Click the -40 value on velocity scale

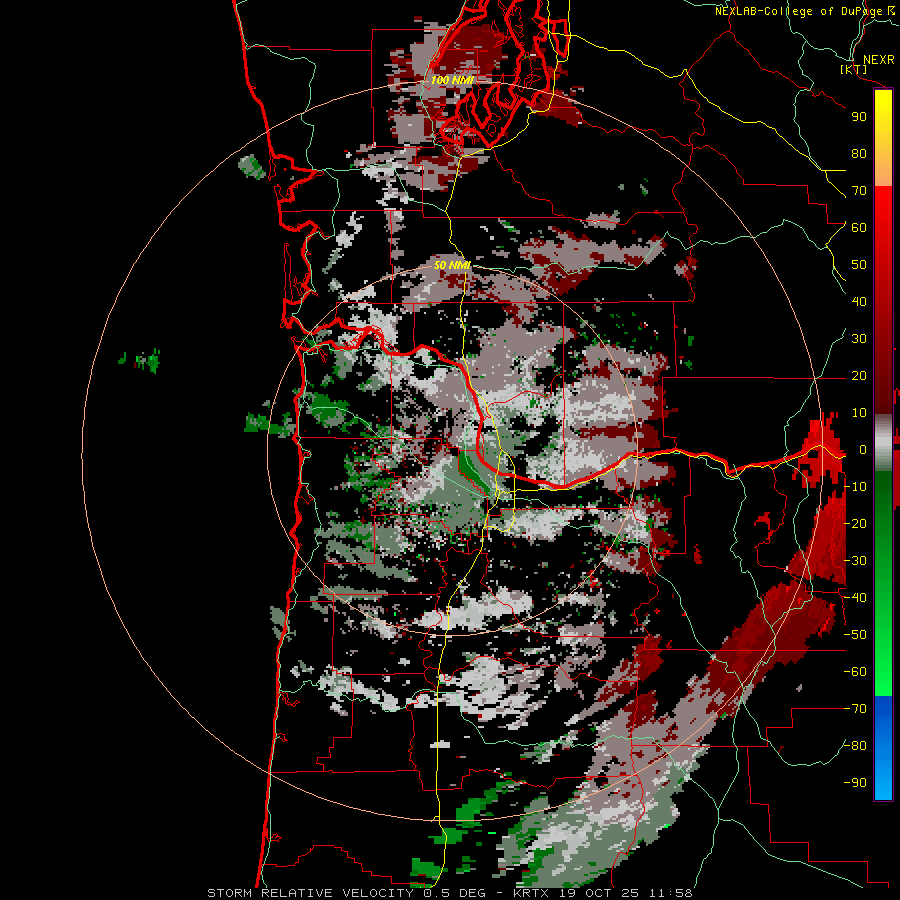pyautogui.click(x=855, y=598)
